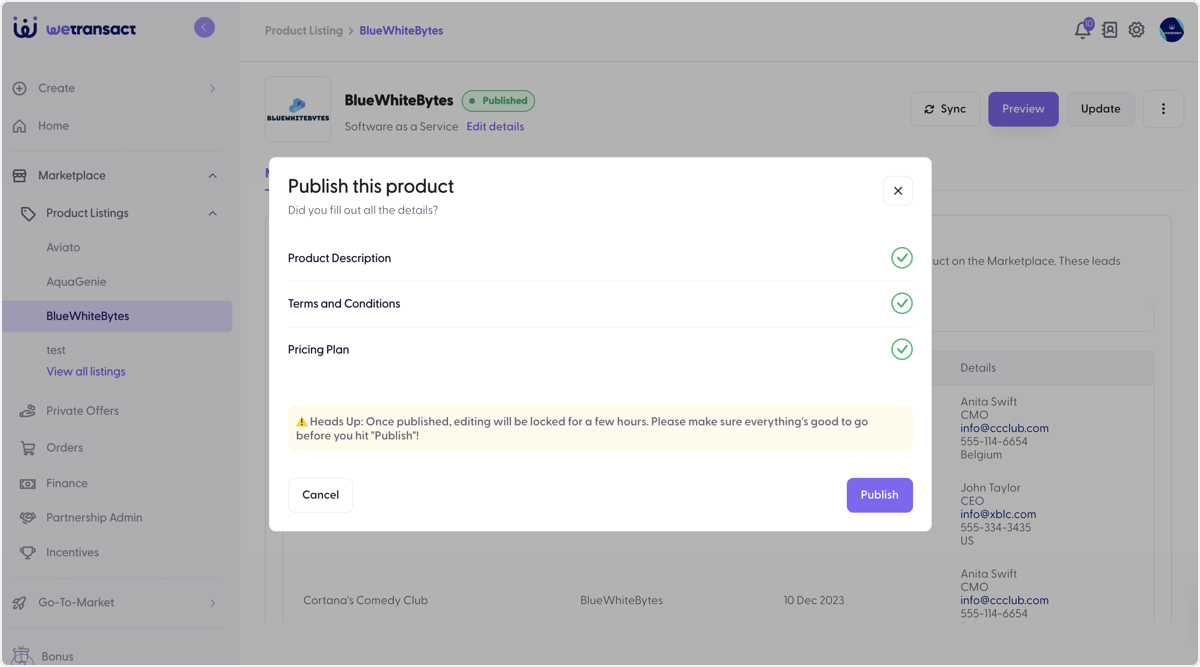Open the contacts book icon in header
Screen dimensions: 1200x667
click(1109, 30)
